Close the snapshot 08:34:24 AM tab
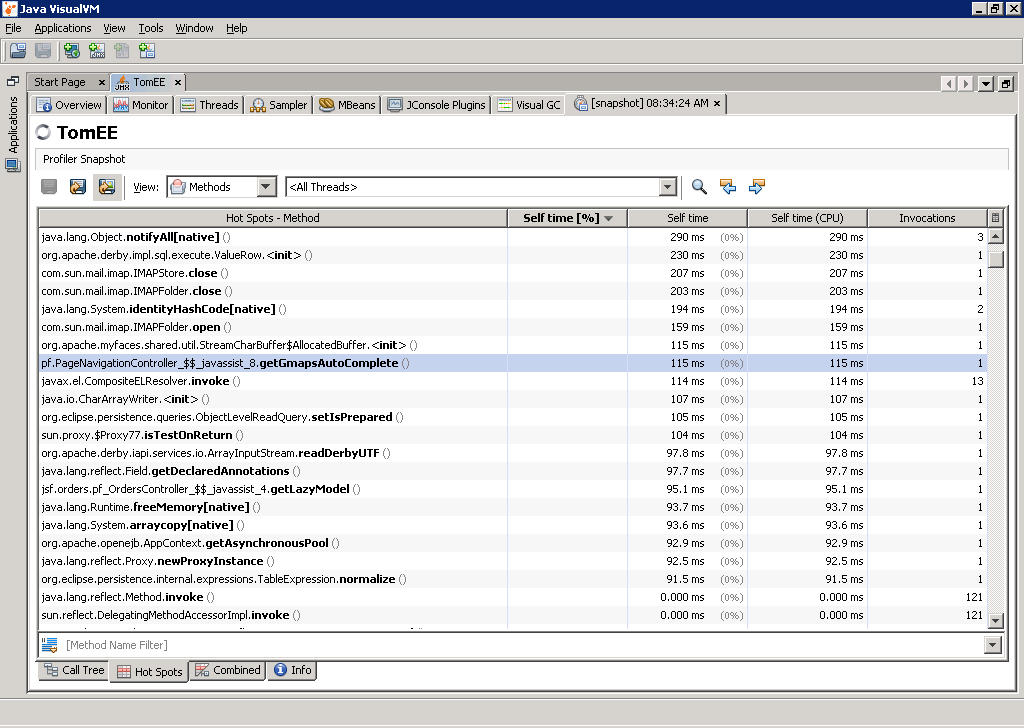The height and width of the screenshot is (728, 1024). [x=716, y=103]
